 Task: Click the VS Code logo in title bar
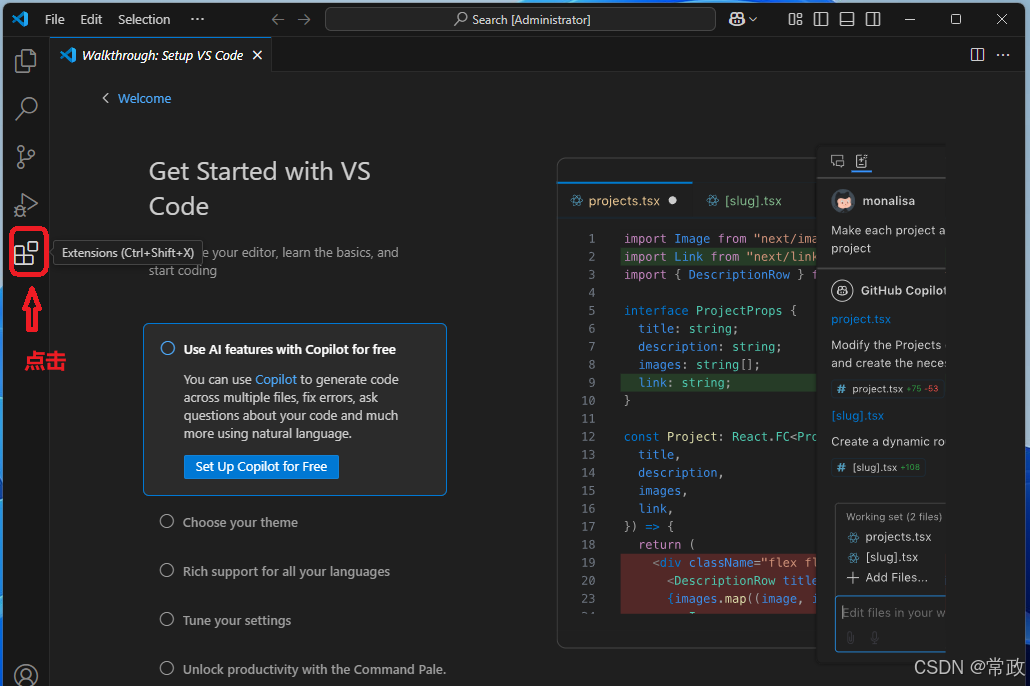(x=20, y=19)
